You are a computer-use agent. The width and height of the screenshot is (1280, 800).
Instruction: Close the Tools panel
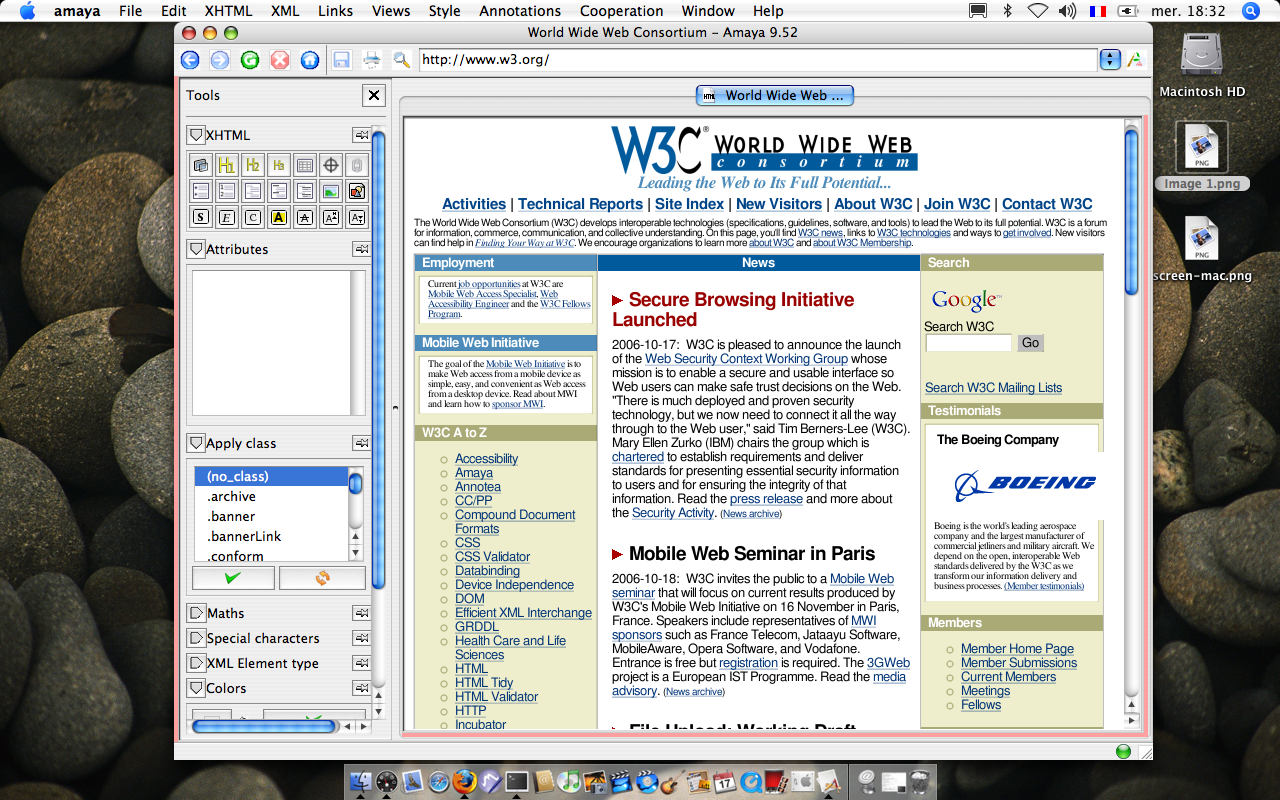(374, 96)
